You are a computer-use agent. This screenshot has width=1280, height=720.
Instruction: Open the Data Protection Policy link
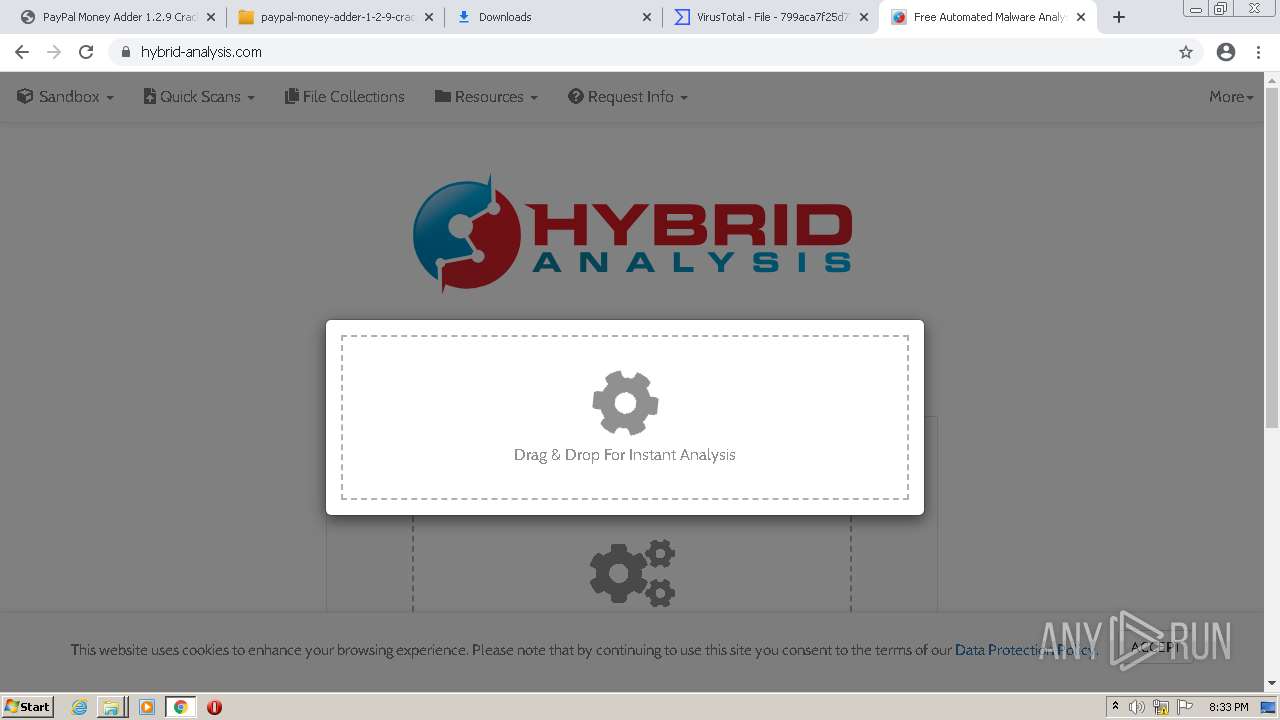pos(1026,650)
